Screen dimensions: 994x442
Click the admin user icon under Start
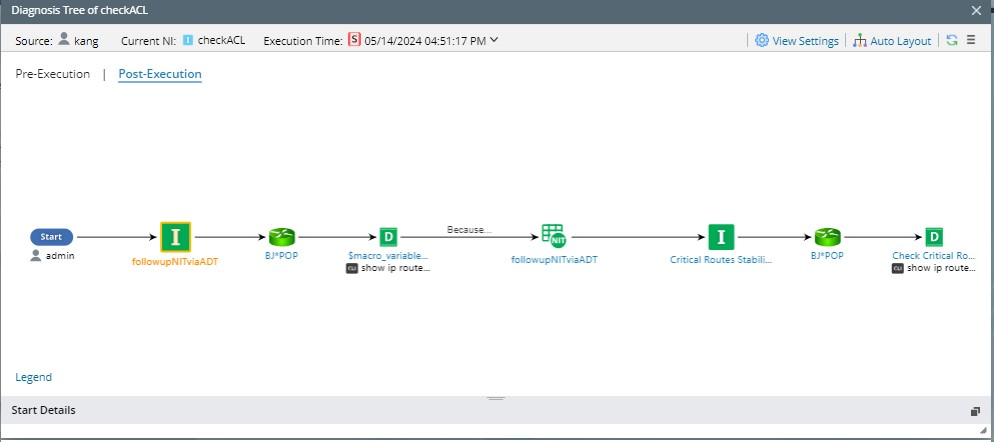[x=36, y=256]
